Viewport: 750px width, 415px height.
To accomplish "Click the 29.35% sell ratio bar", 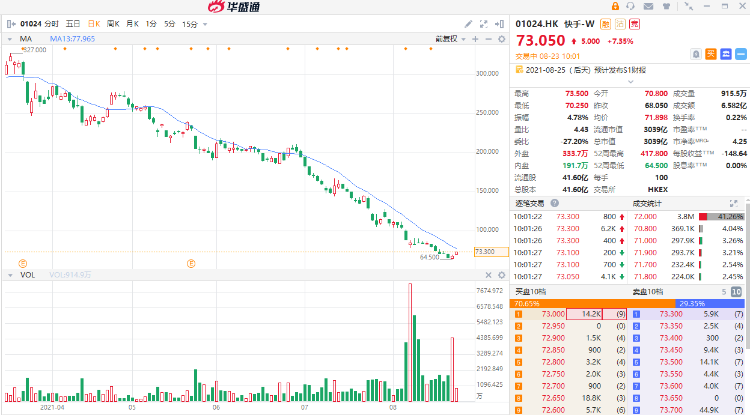I will point(710,304).
